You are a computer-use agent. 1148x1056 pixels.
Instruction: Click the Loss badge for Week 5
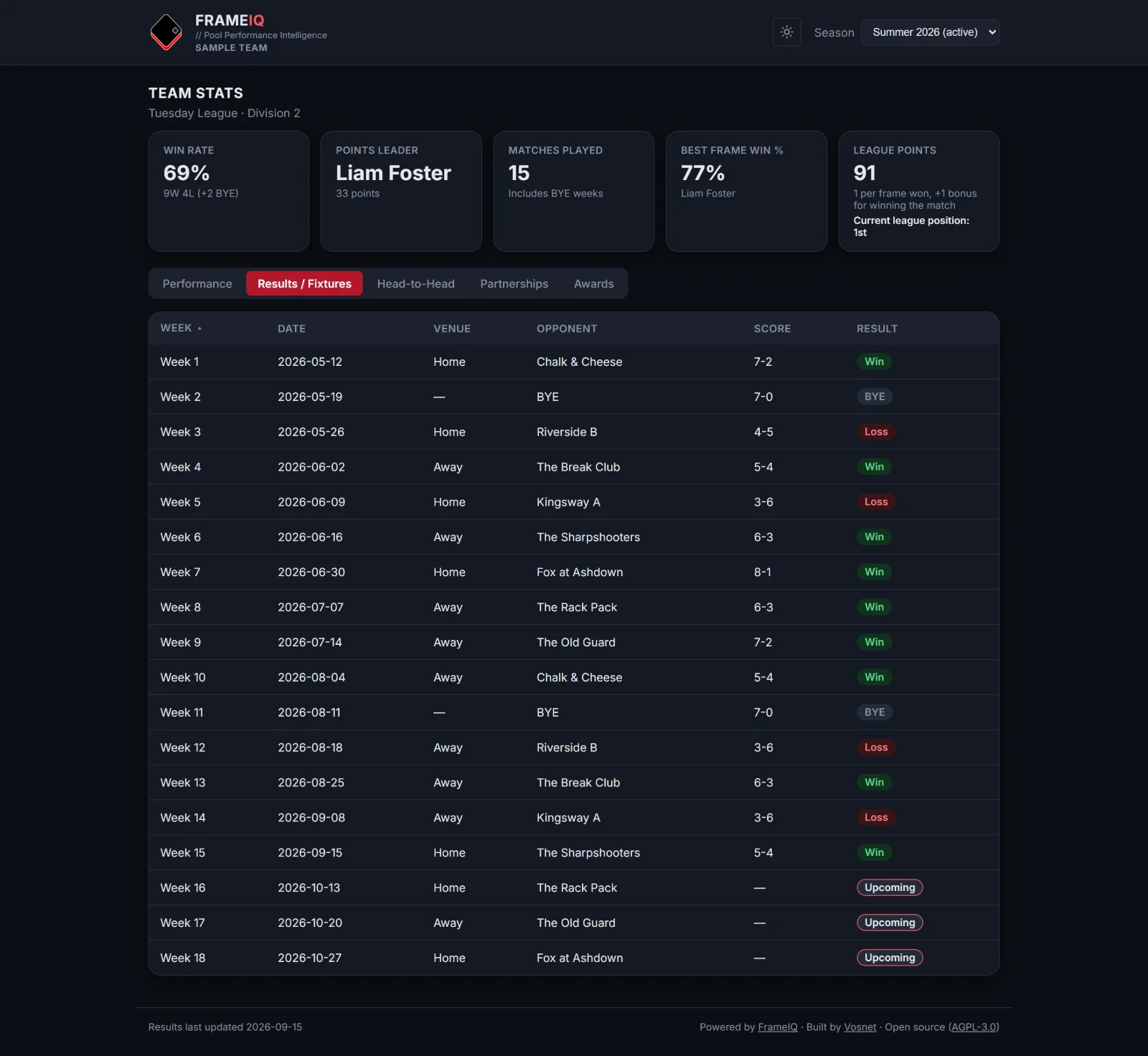(x=876, y=502)
